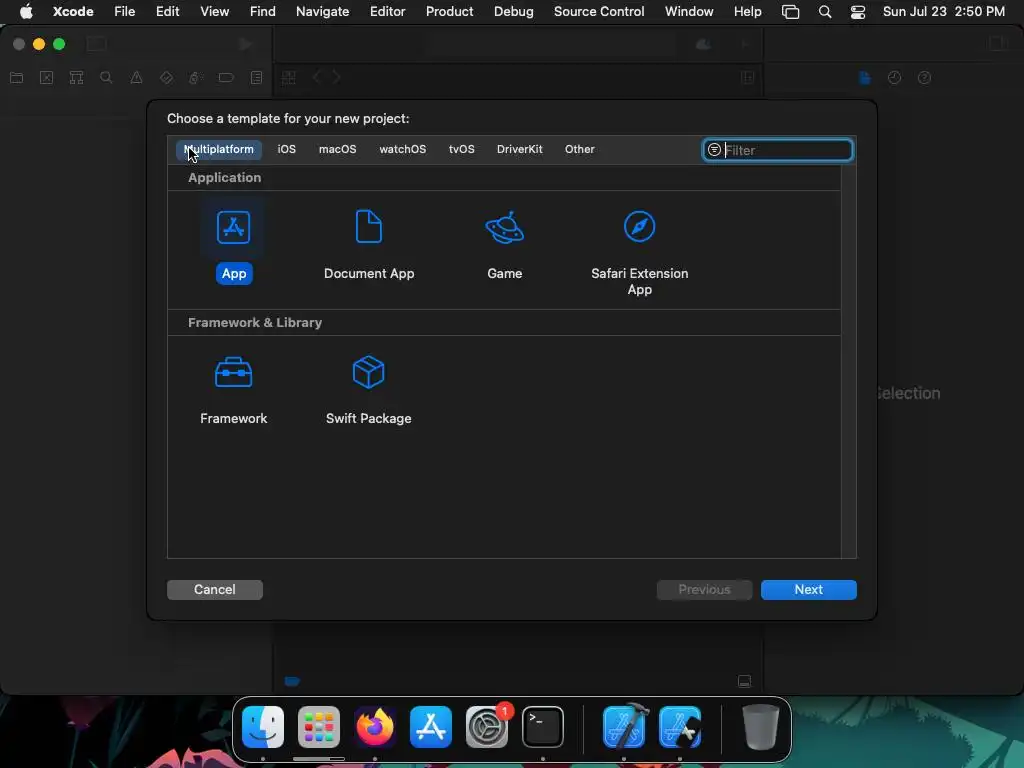This screenshot has width=1024, height=768.
Task: Pick the Game template
Action: click(x=504, y=227)
